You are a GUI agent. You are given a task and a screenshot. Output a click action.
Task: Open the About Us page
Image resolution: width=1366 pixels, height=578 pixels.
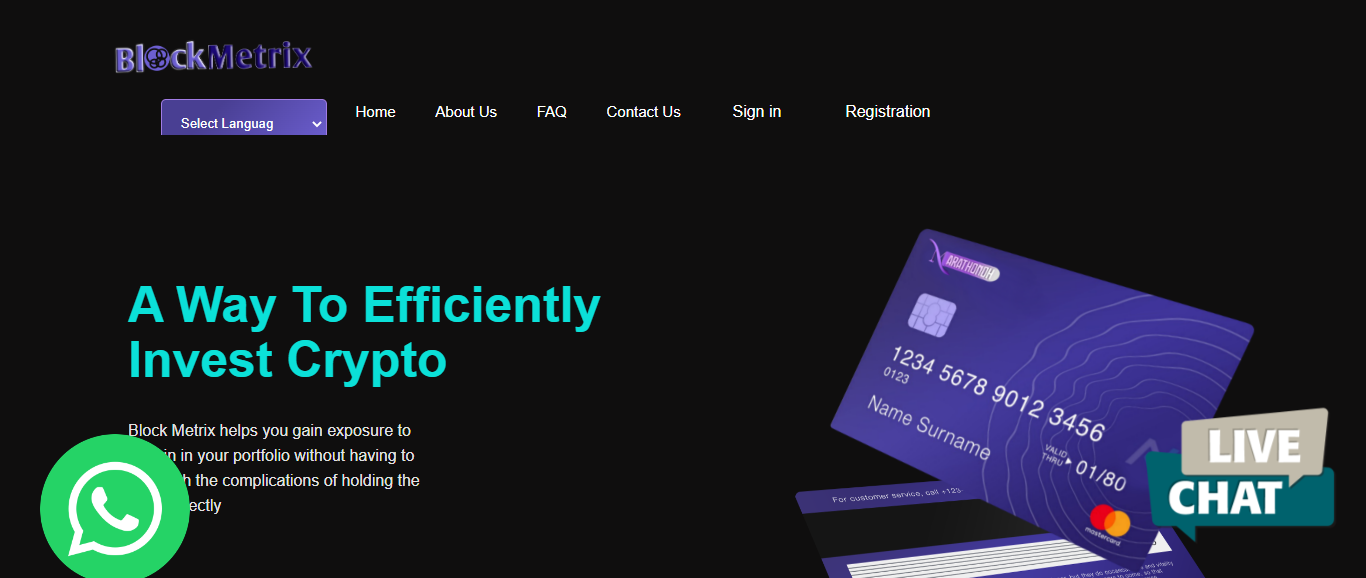click(x=466, y=112)
